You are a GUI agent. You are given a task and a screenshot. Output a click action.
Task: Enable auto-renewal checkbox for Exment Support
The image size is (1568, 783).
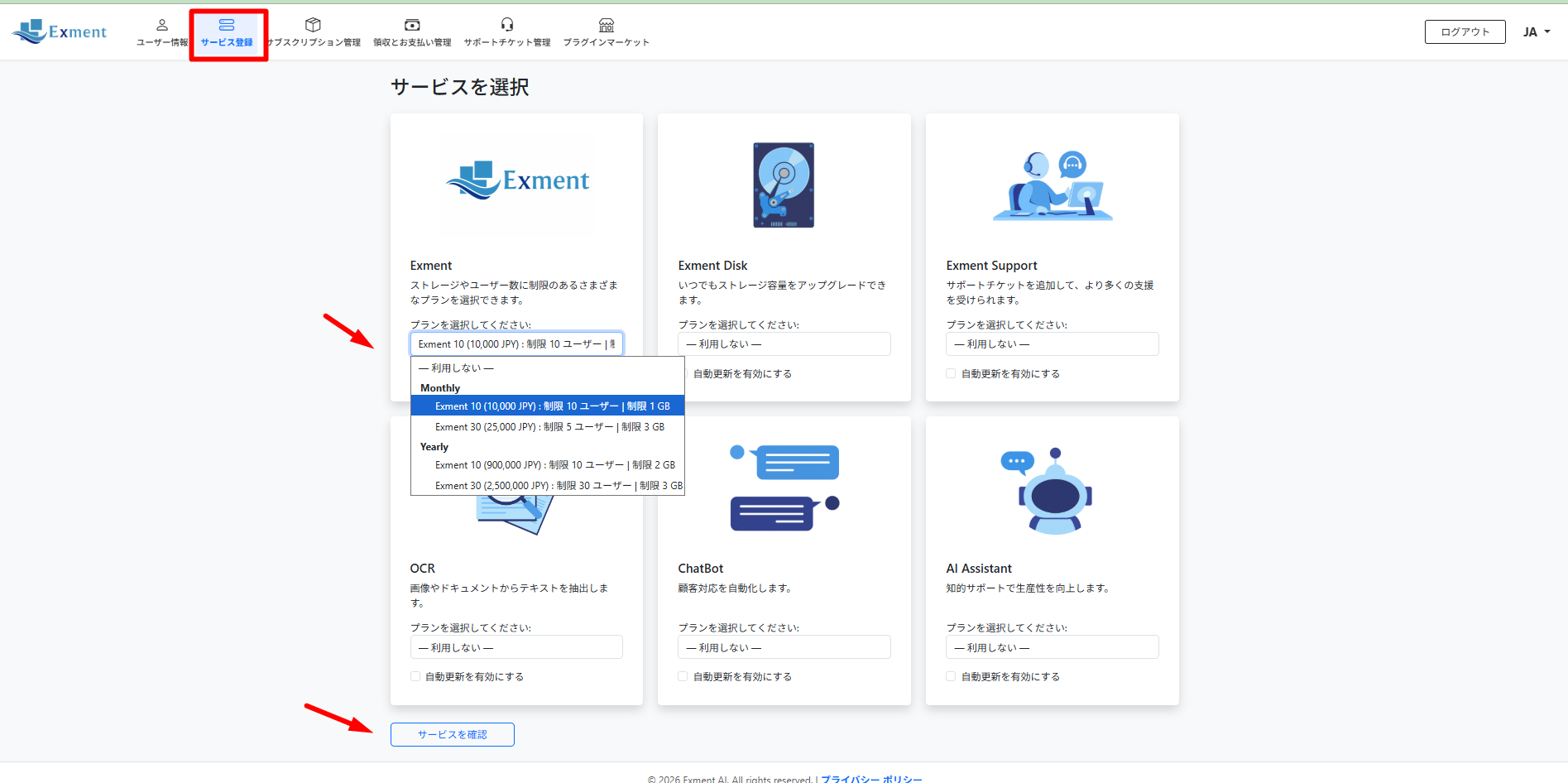click(951, 373)
